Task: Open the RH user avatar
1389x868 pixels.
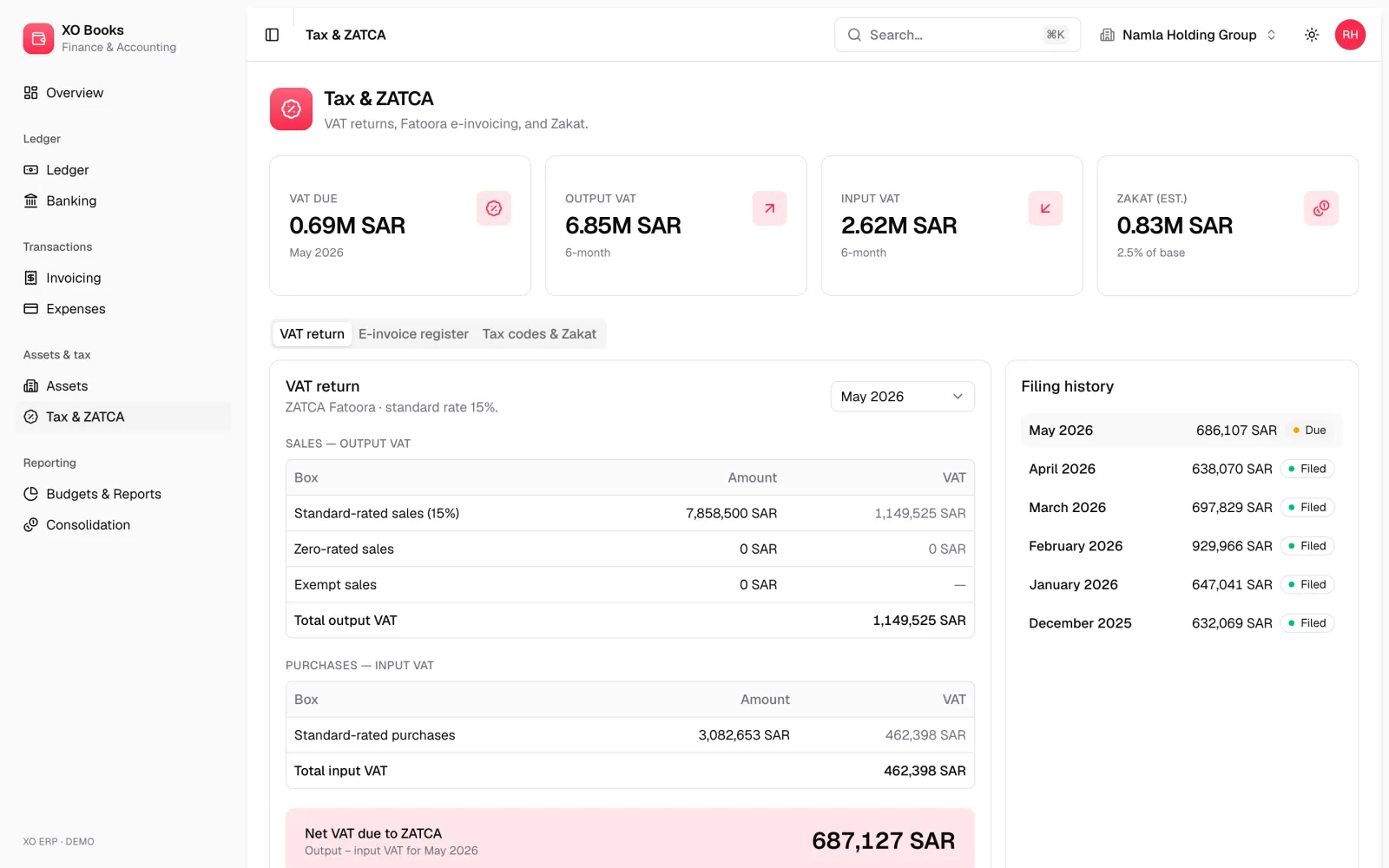Action: (x=1350, y=35)
